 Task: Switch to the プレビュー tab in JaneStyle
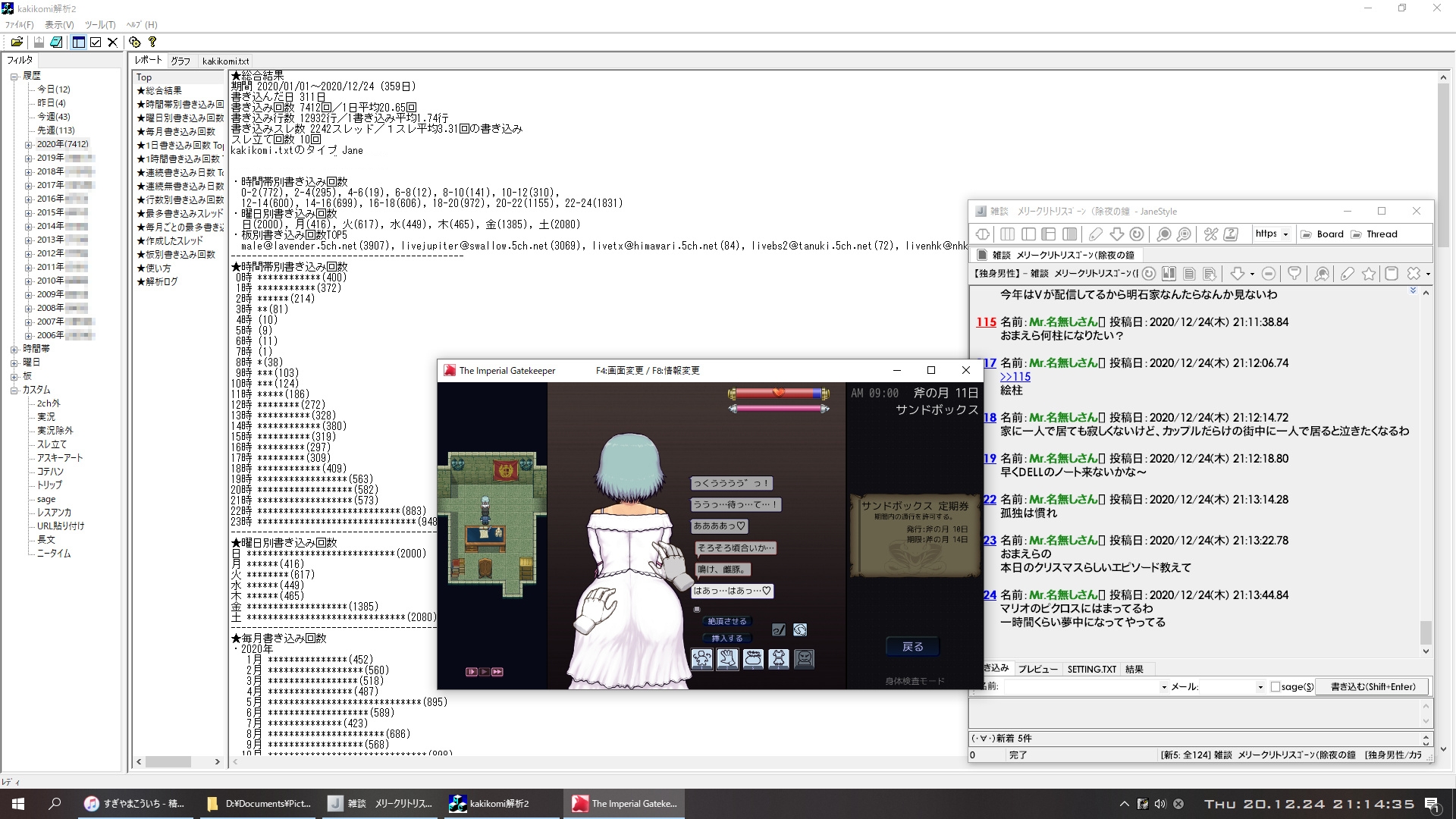click(1037, 669)
